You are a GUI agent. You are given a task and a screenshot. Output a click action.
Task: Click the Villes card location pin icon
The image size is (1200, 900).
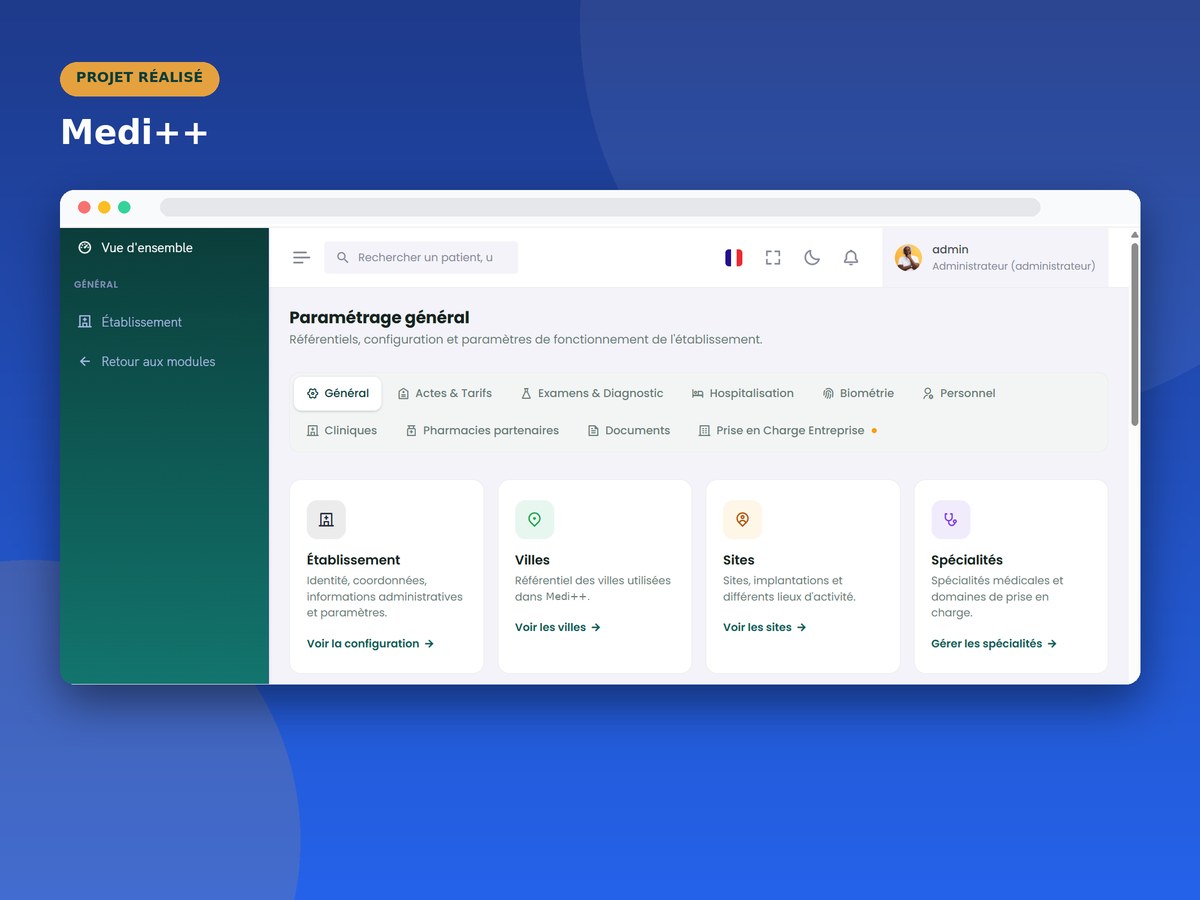[x=534, y=520]
